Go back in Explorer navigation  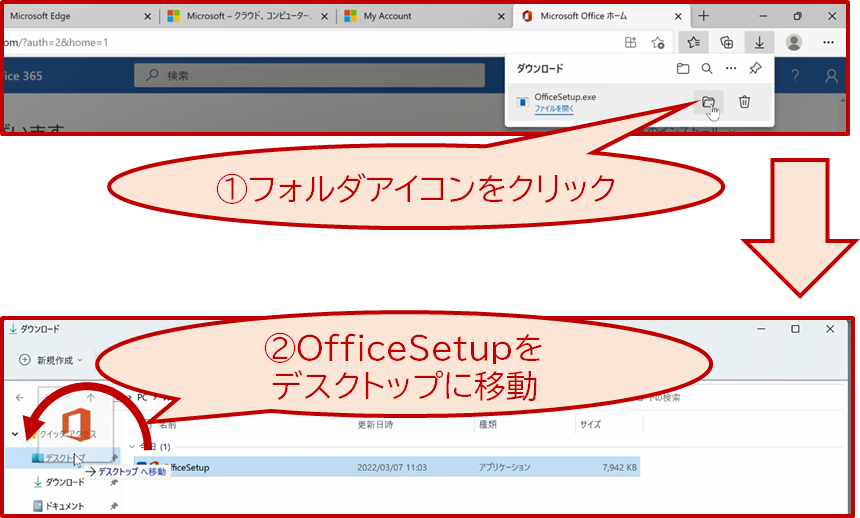20,397
